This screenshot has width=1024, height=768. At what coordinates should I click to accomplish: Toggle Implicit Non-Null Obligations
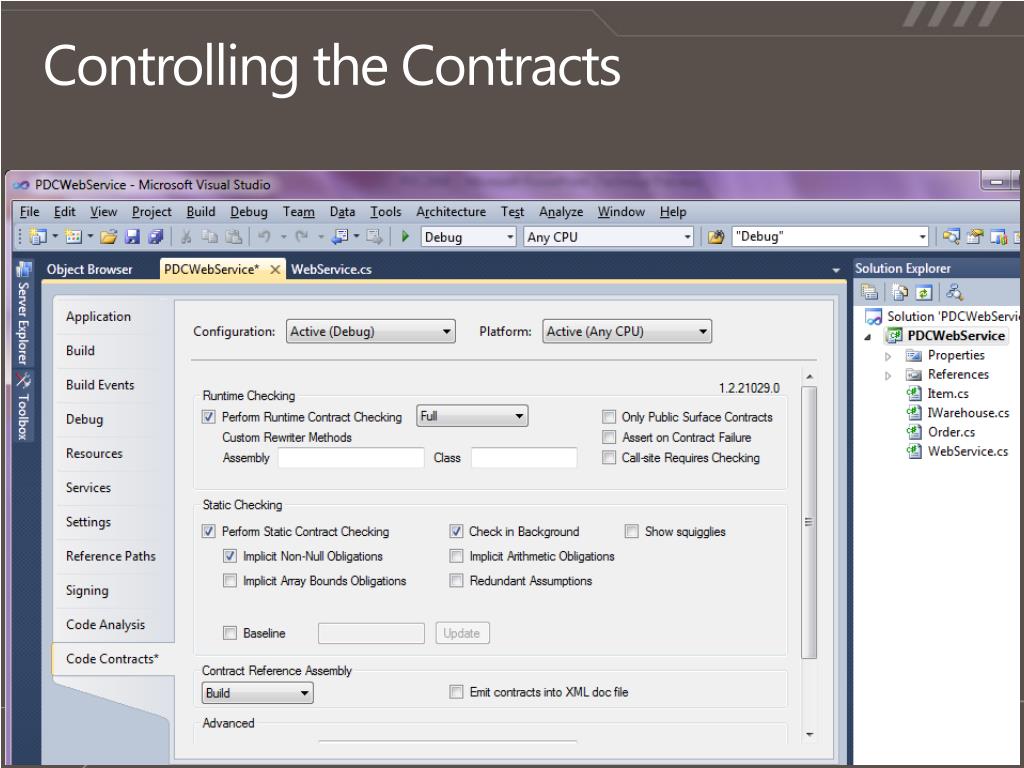[230, 556]
